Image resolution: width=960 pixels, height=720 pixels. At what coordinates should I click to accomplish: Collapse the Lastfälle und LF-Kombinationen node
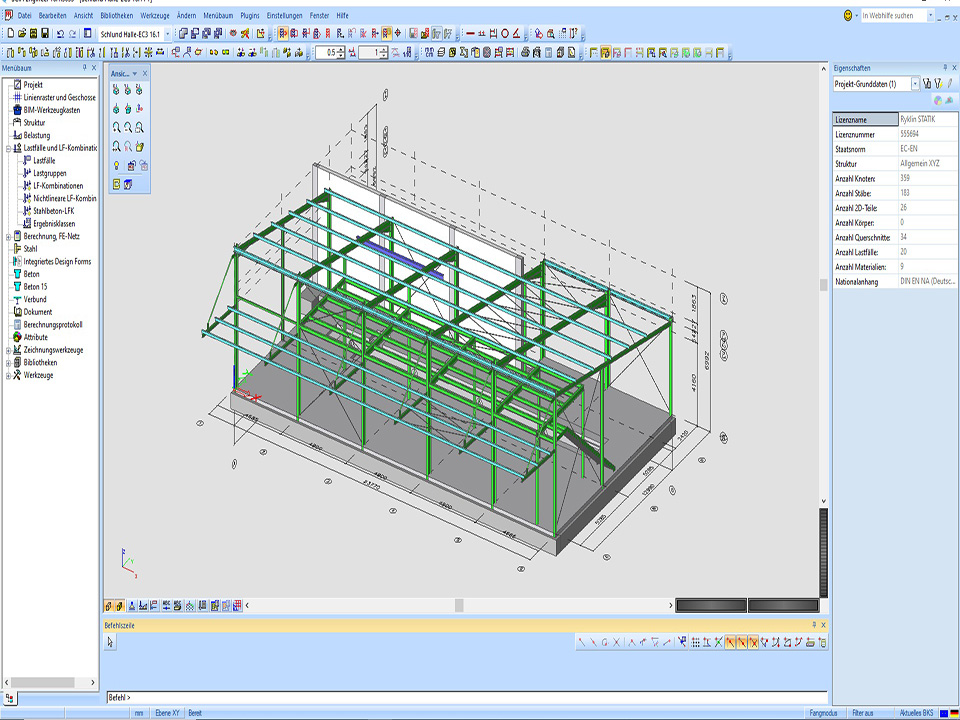click(8, 147)
